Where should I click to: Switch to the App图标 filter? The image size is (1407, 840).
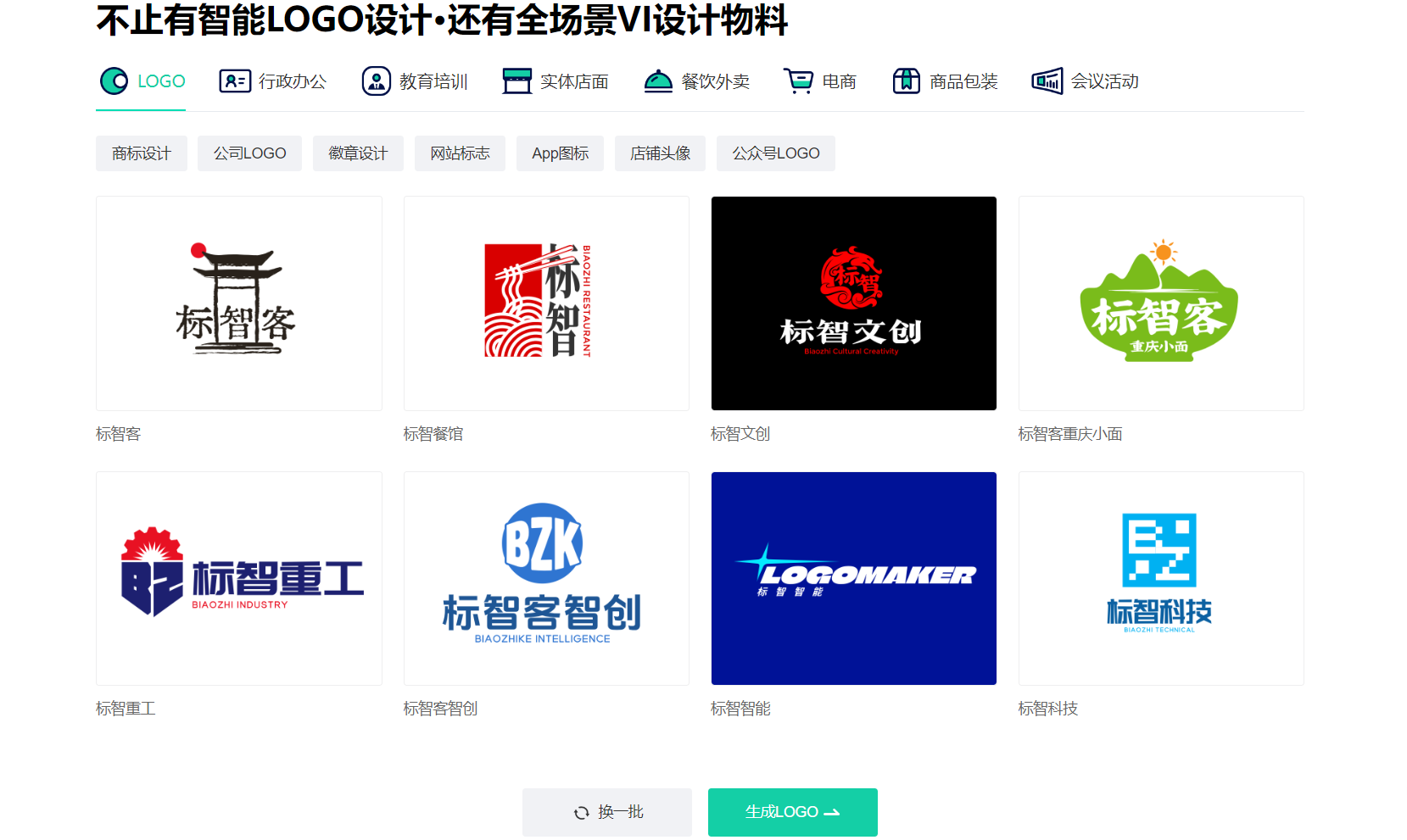coord(560,153)
